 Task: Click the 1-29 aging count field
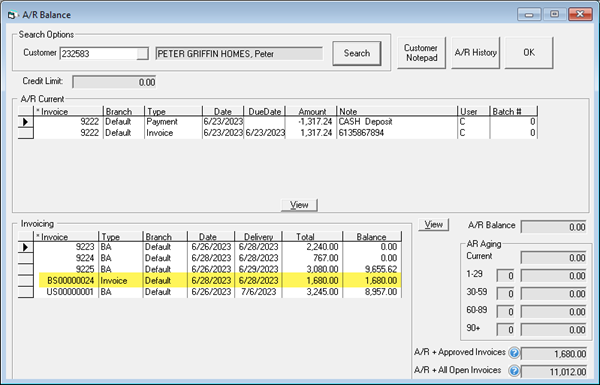coord(505,276)
